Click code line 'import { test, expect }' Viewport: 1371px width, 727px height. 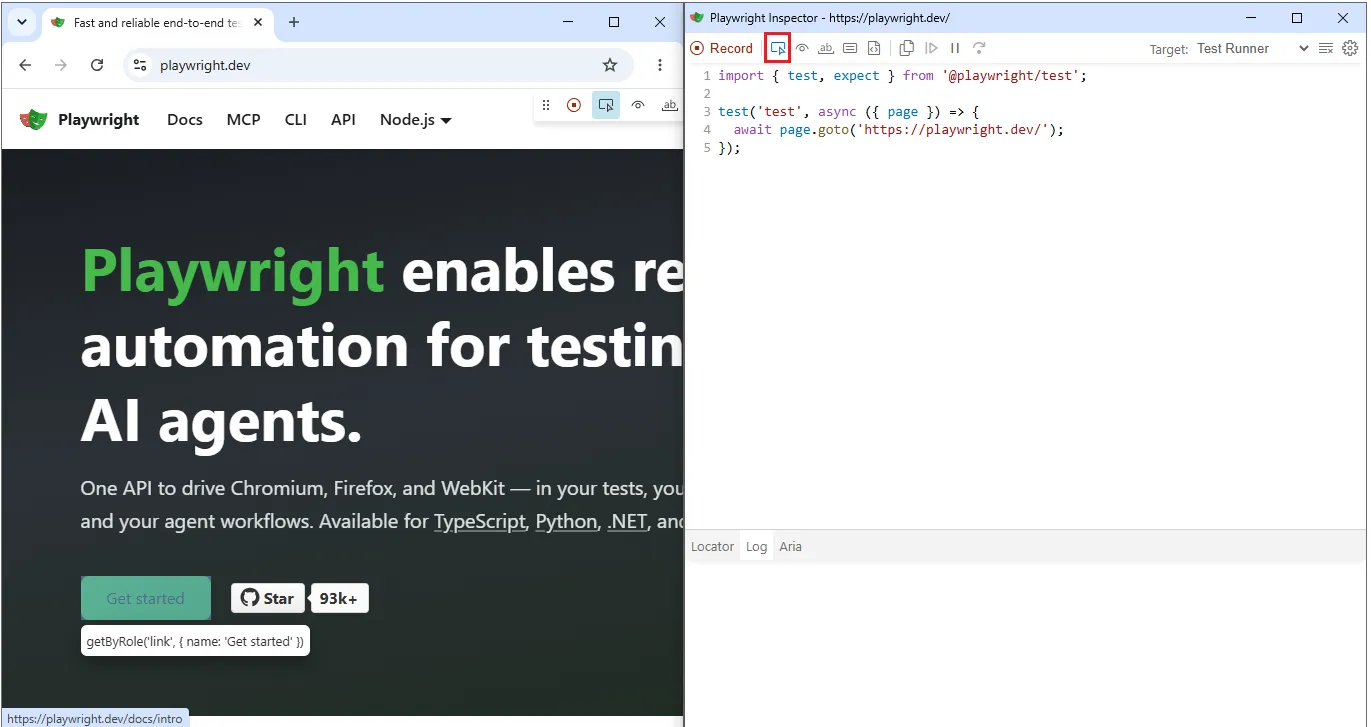point(902,75)
